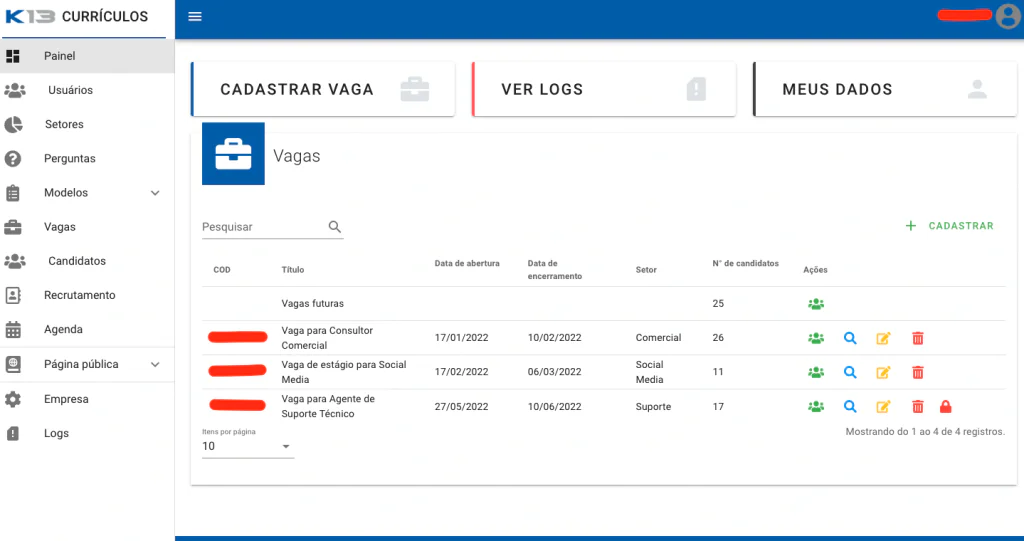The width and height of the screenshot is (1024, 541).
Task: Open Recrutamento in the sidebar
Action: click(x=87, y=295)
